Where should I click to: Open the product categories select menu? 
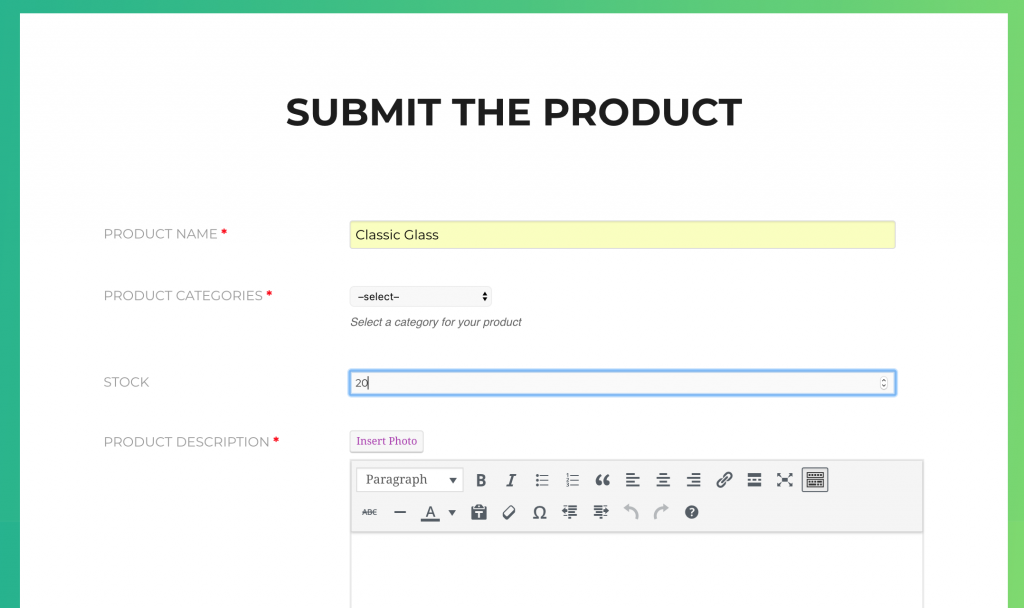[x=420, y=296]
